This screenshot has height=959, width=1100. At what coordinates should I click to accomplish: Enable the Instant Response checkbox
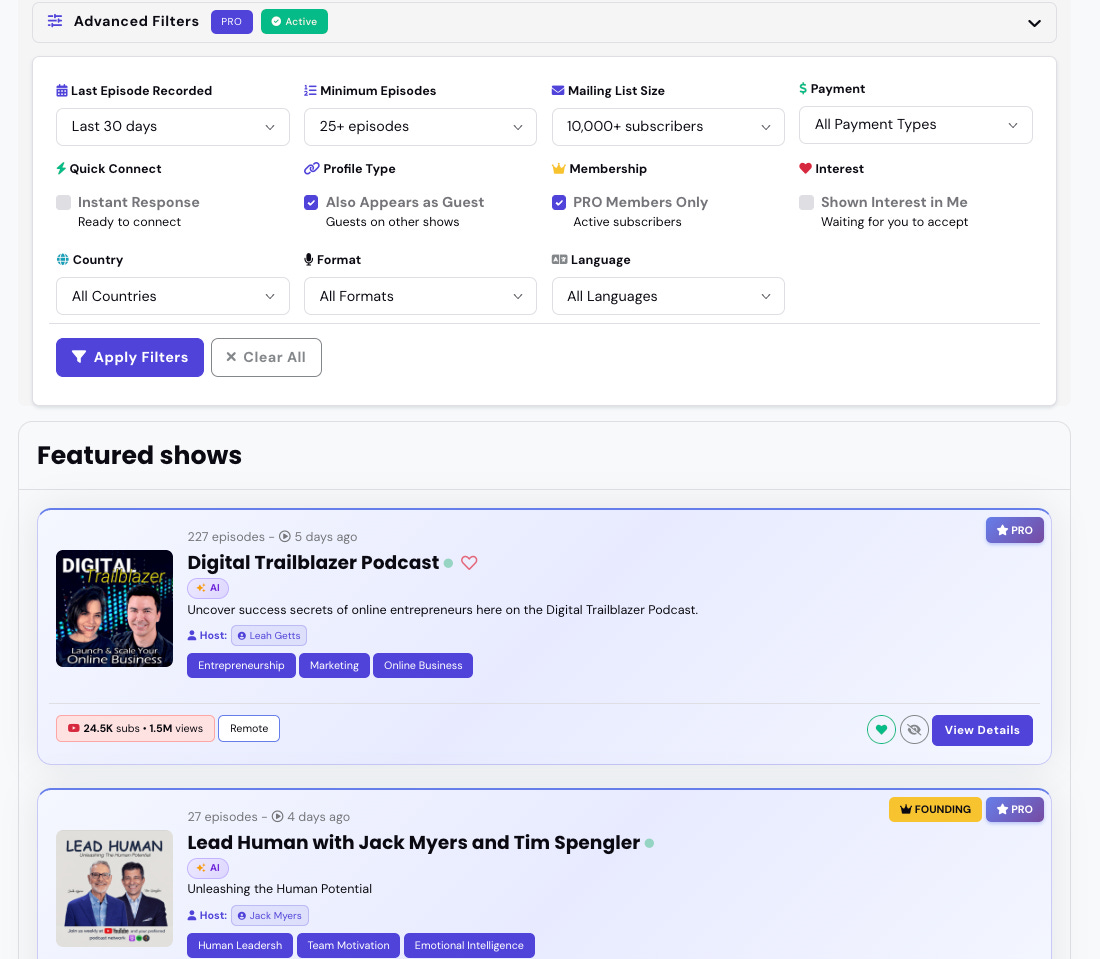click(64, 203)
